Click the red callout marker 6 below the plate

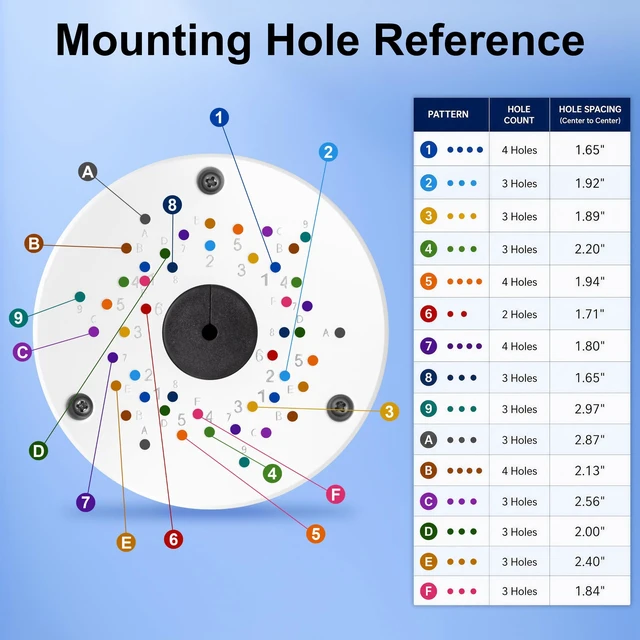point(173,539)
